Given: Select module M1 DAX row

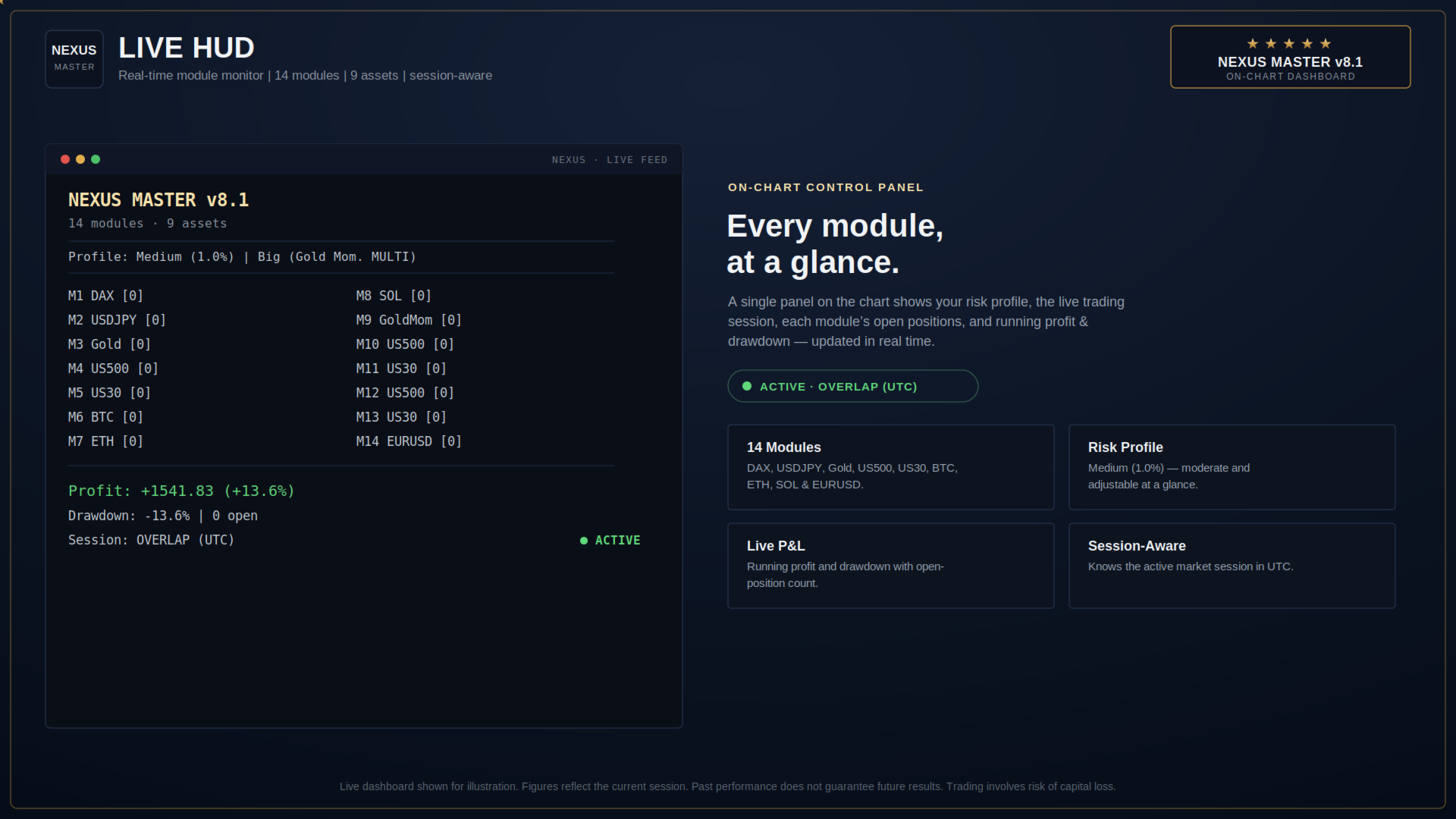Looking at the screenshot, I should click(106, 296).
